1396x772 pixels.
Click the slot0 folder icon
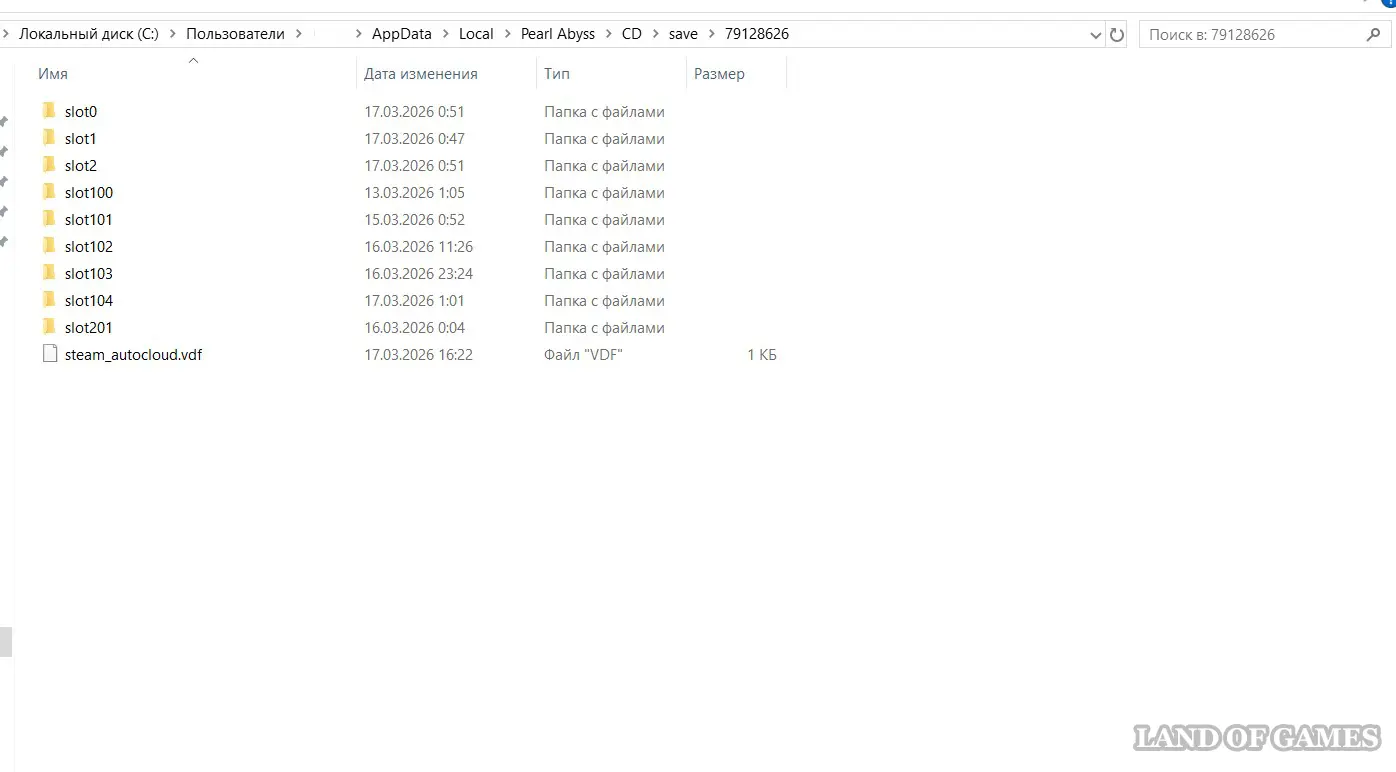tap(50, 111)
